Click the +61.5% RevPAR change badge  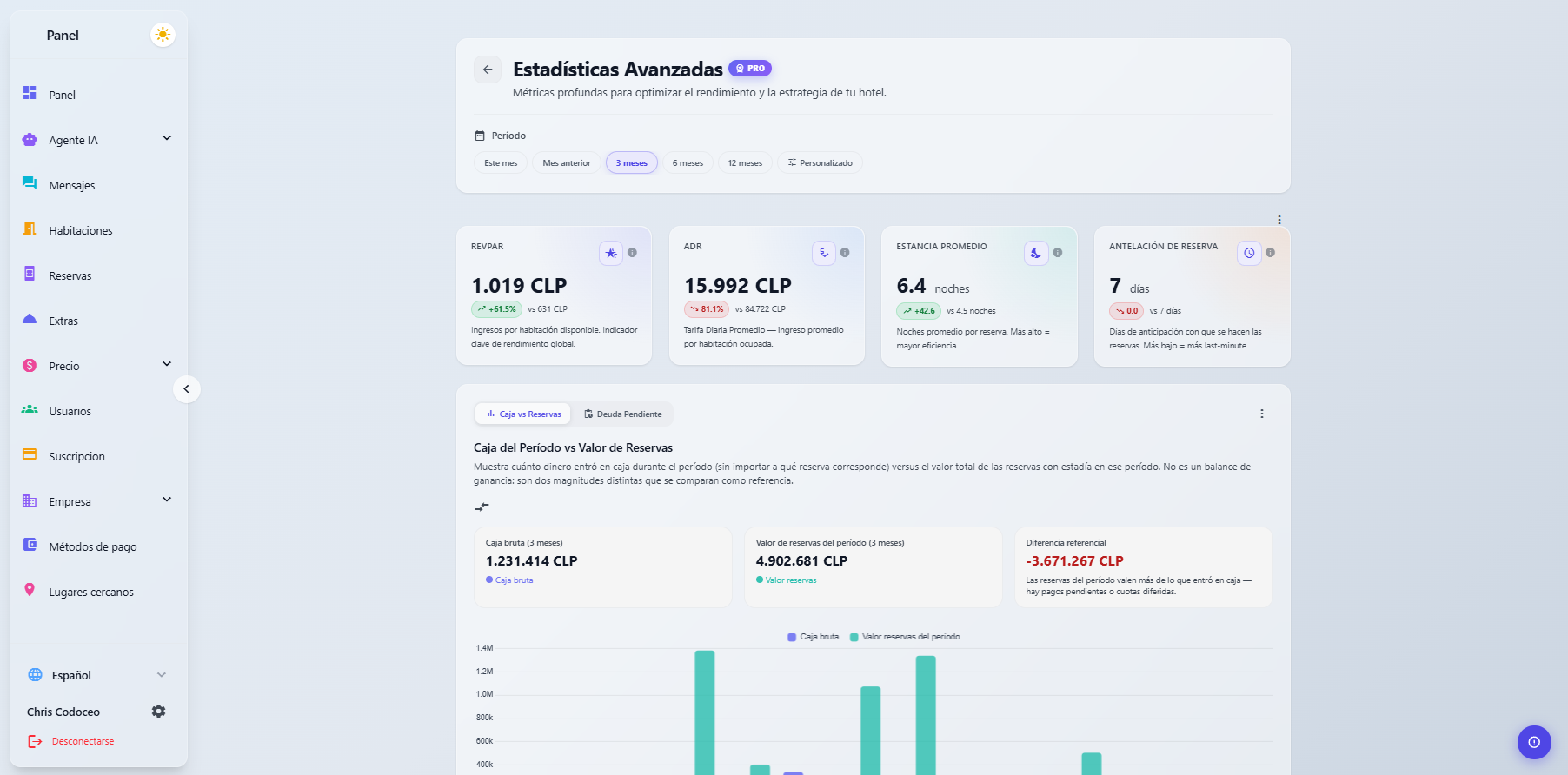click(x=496, y=309)
